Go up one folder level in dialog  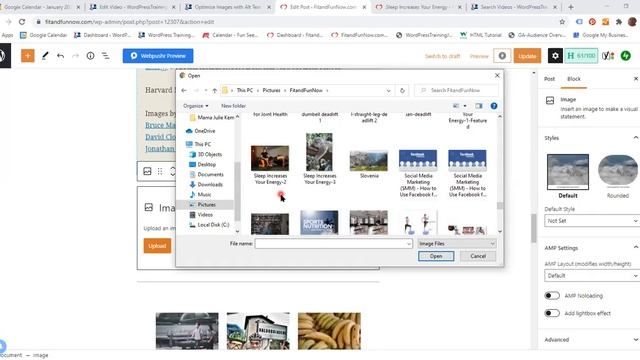[x=215, y=90]
